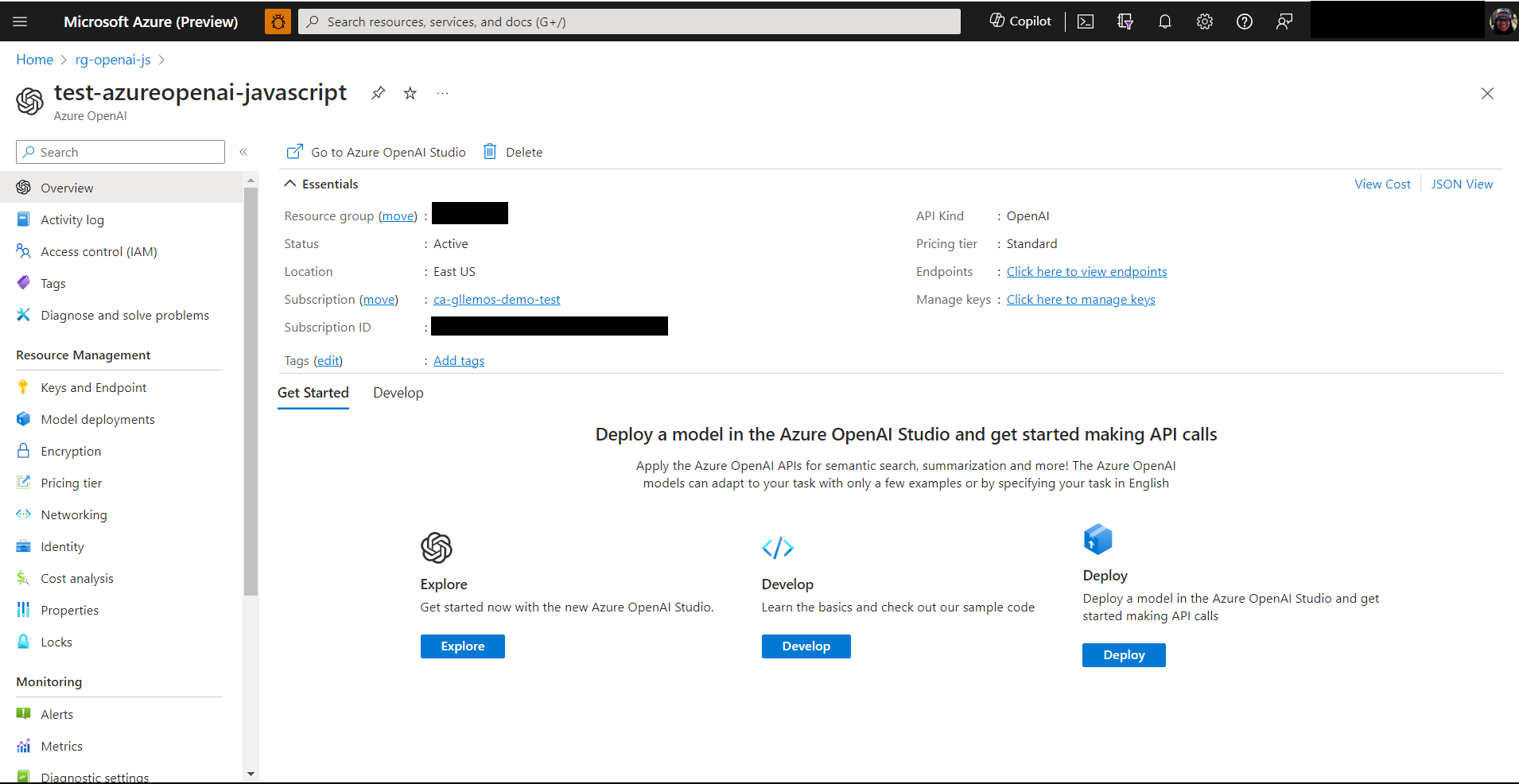Click the OpenAI logo above Explore
The image size is (1519, 784).
click(437, 548)
